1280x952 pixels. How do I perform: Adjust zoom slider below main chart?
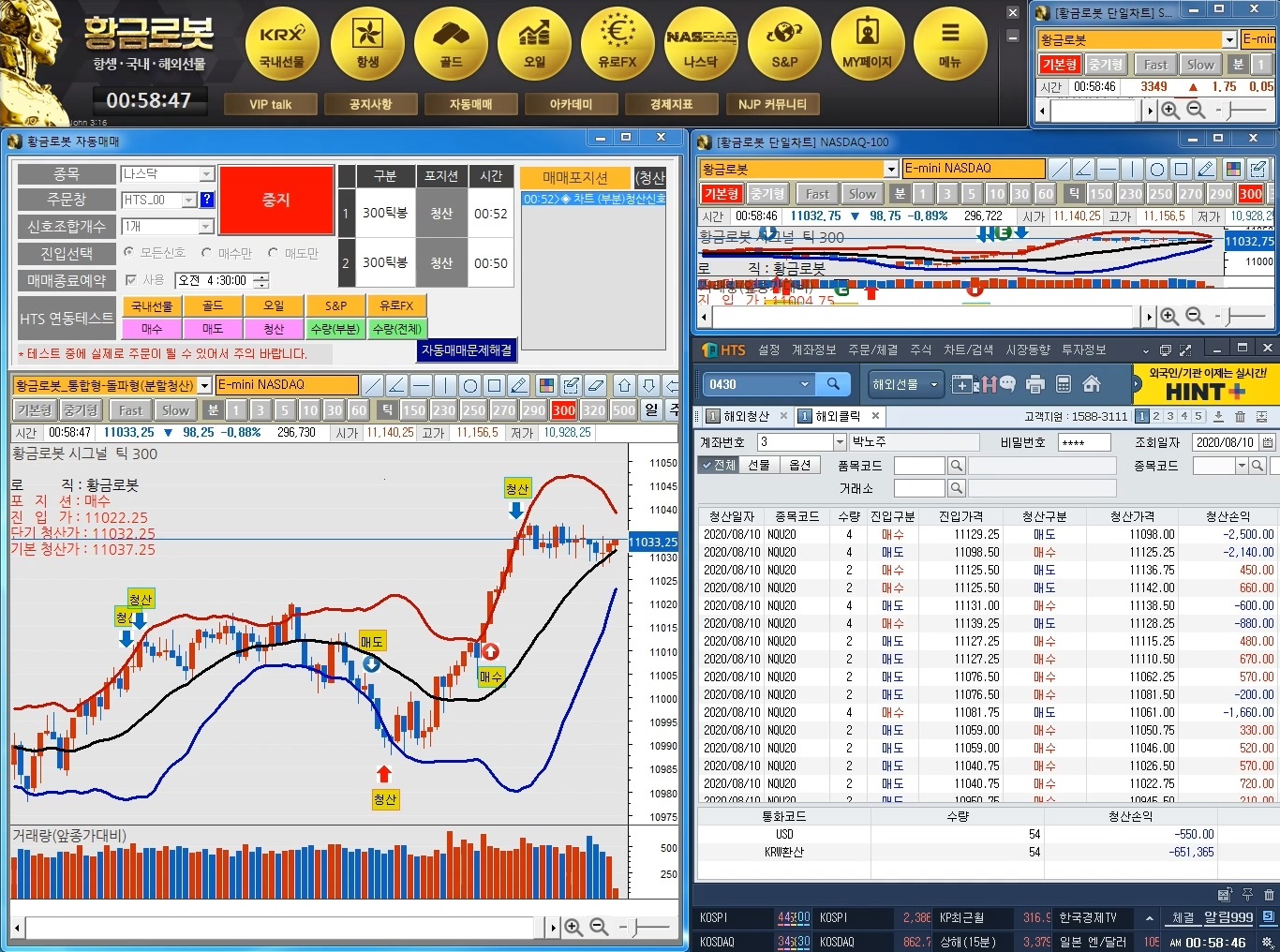click(x=647, y=928)
